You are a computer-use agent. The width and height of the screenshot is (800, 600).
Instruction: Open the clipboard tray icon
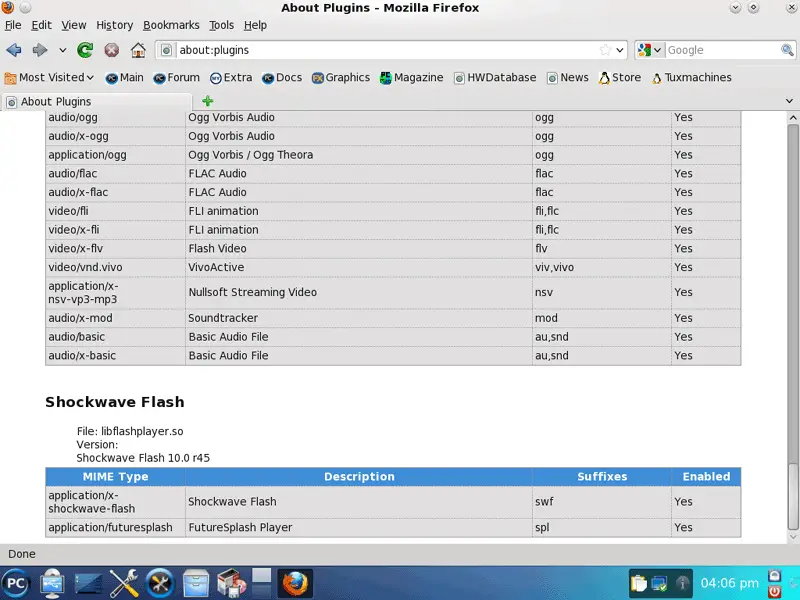(x=638, y=583)
